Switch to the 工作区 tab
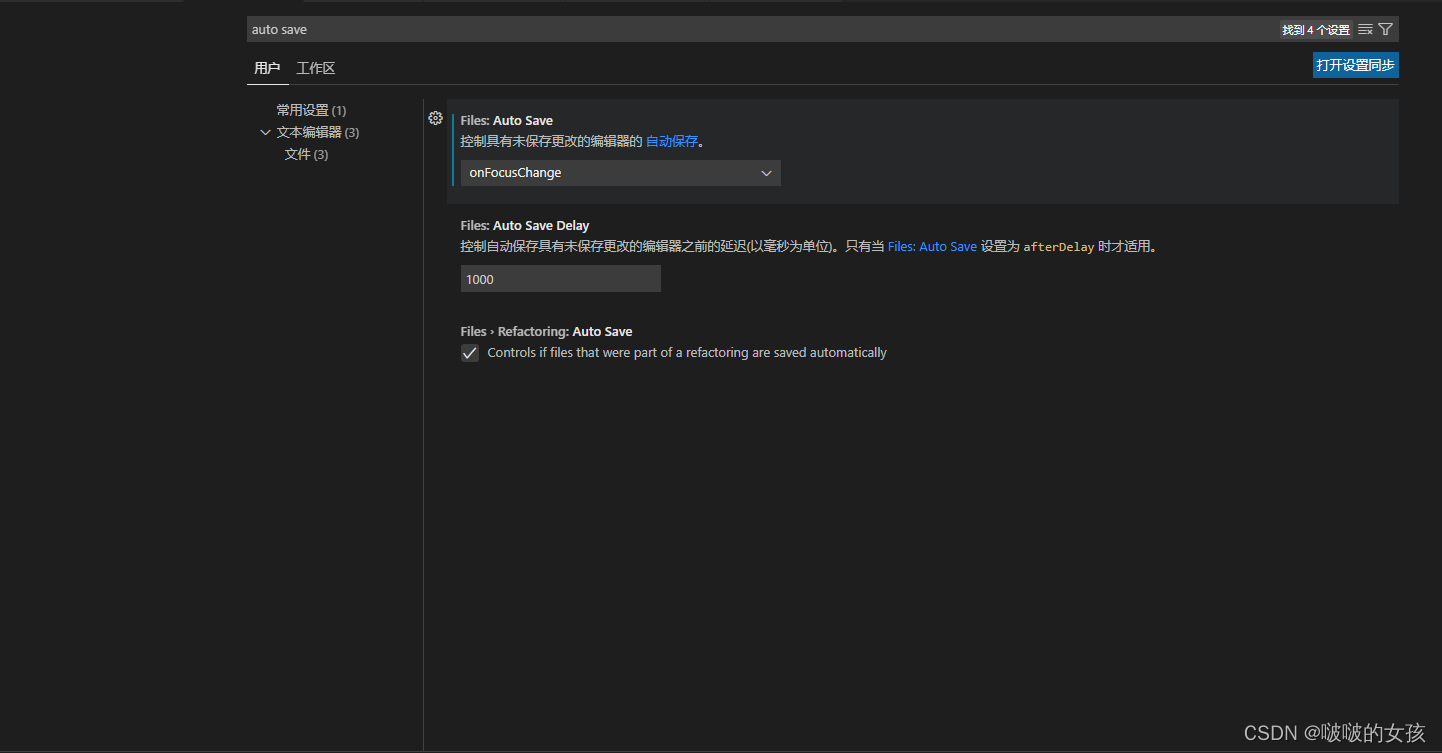 [x=316, y=68]
